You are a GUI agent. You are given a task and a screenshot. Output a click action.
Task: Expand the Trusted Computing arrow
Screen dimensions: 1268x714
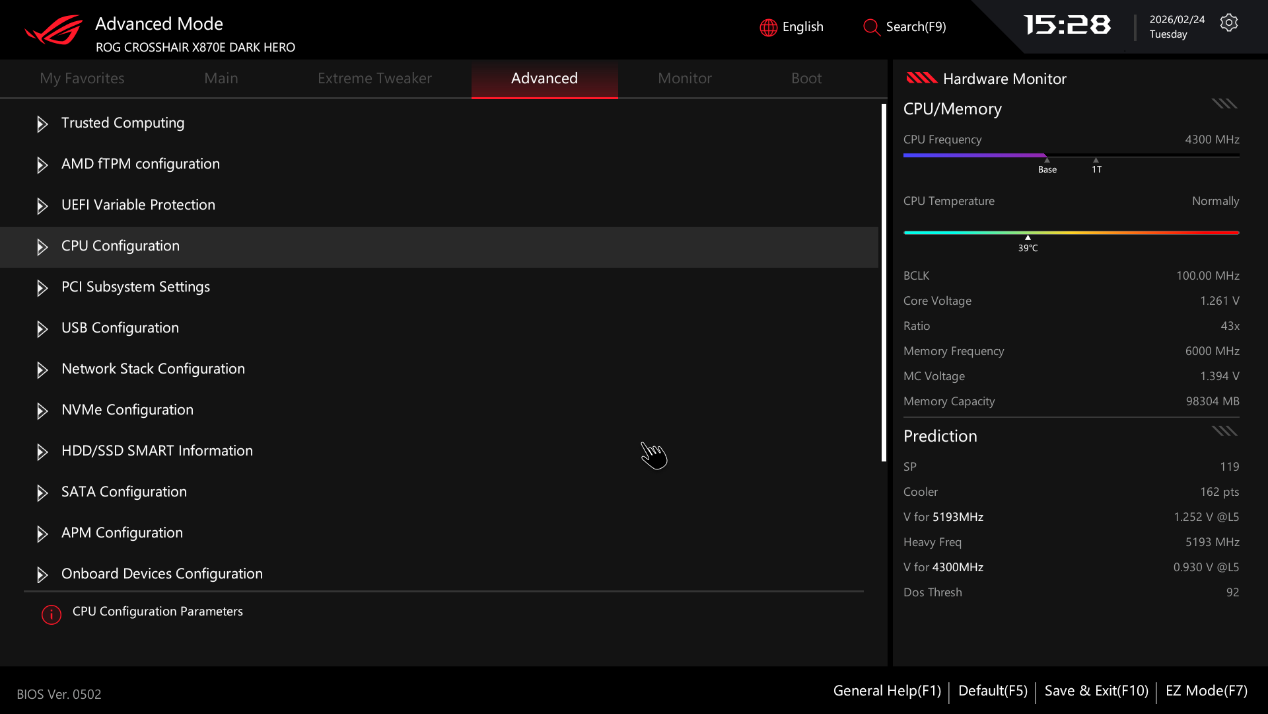[42, 124]
